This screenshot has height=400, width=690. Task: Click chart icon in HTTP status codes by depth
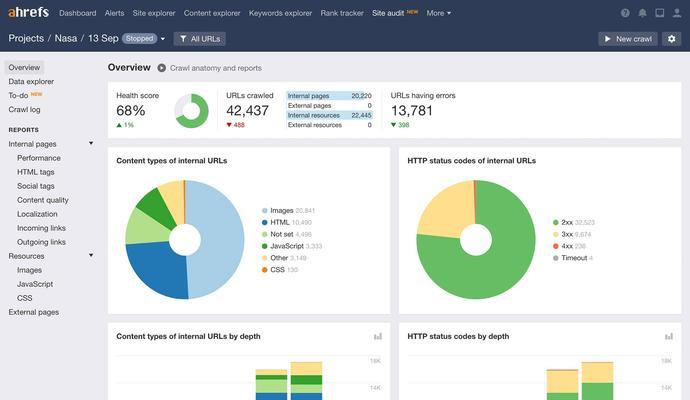[669, 337]
